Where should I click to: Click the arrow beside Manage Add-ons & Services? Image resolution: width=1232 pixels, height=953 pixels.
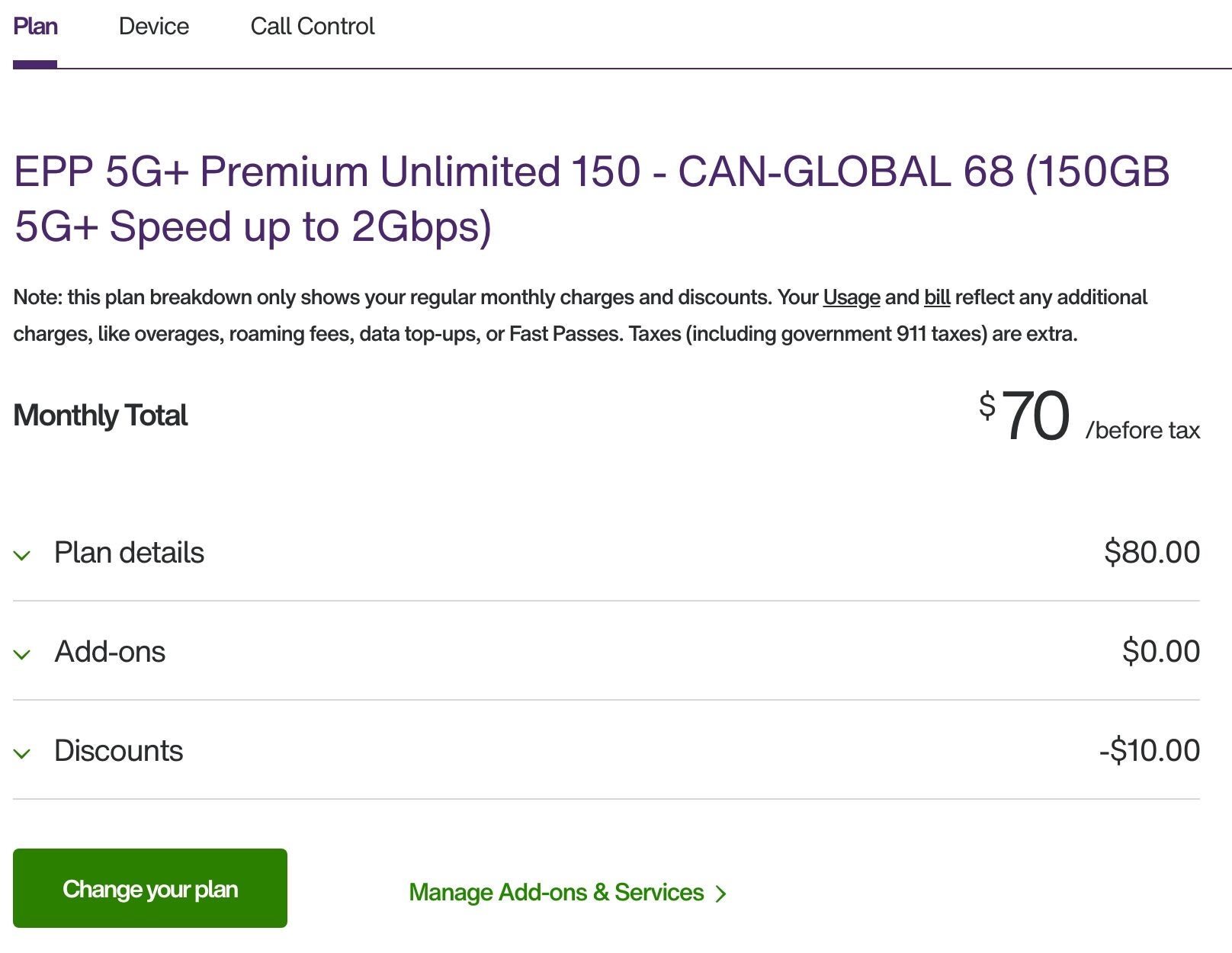coord(720,892)
